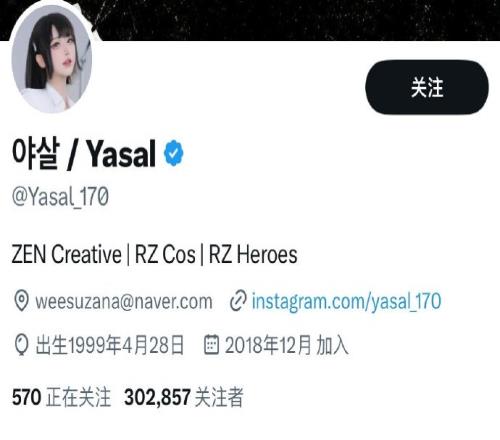Viewport: 500px width, 440px height.
Task: View the 570 正在关注 following list
Action: [61, 397]
